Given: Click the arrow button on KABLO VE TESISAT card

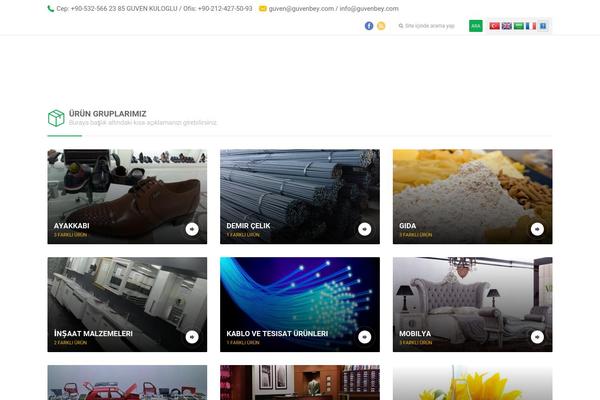Looking at the screenshot, I should click(365, 337).
